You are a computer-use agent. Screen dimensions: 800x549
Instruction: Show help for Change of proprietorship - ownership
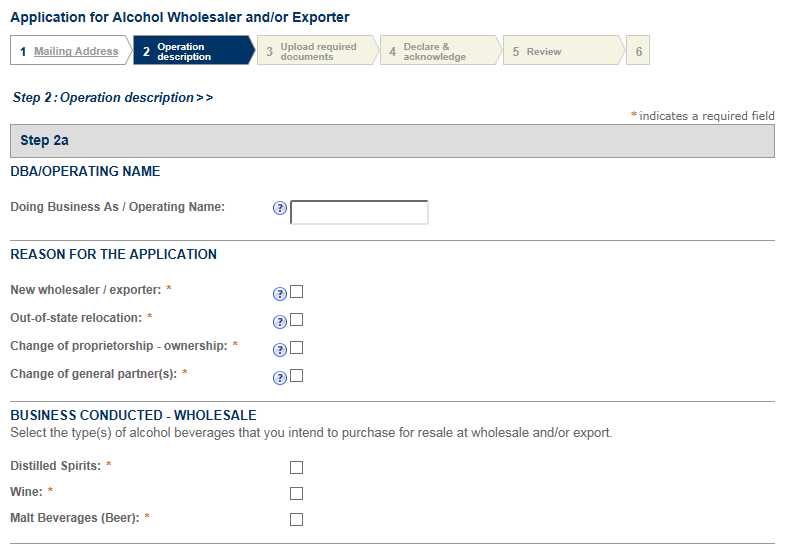pyautogui.click(x=280, y=349)
